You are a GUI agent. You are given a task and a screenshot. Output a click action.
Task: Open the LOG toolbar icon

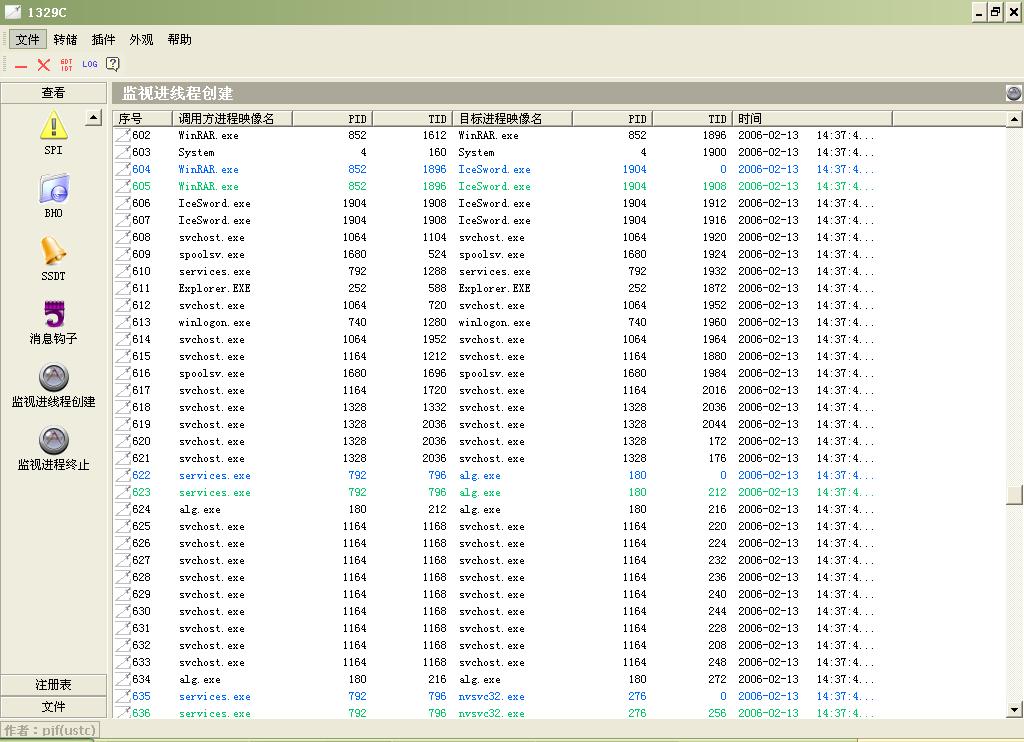(90, 64)
